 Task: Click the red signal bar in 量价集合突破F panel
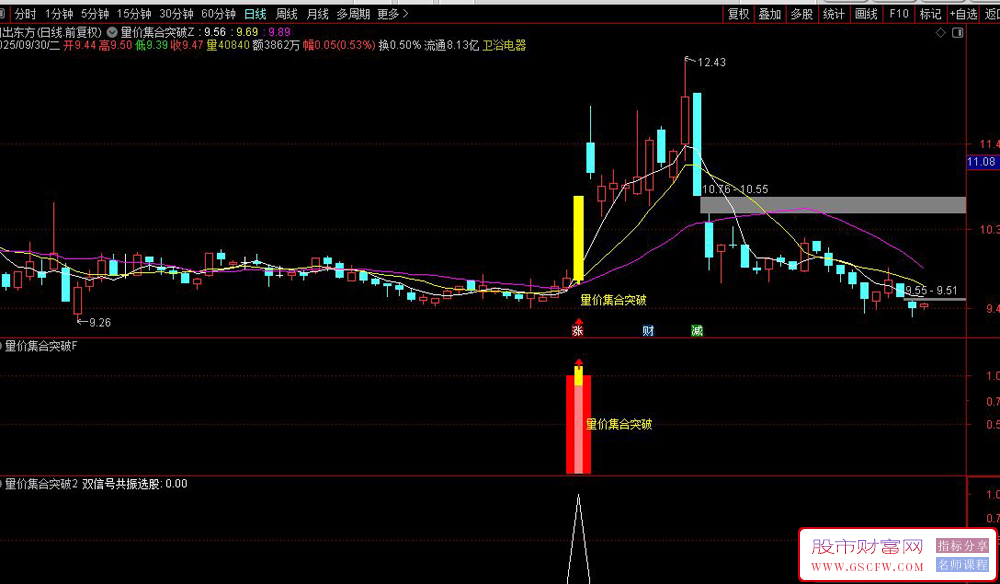click(x=578, y=424)
